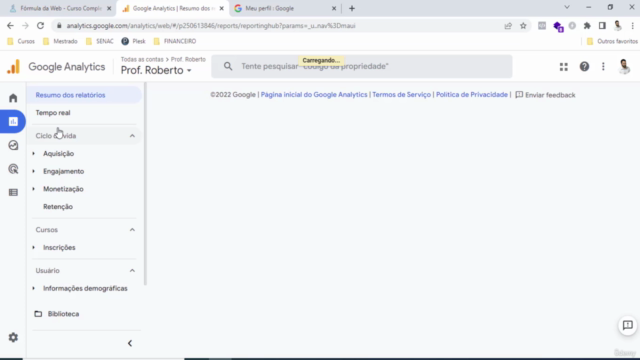The width and height of the screenshot is (640, 360).
Task: Reload the page with refresh icon
Action: point(40,26)
